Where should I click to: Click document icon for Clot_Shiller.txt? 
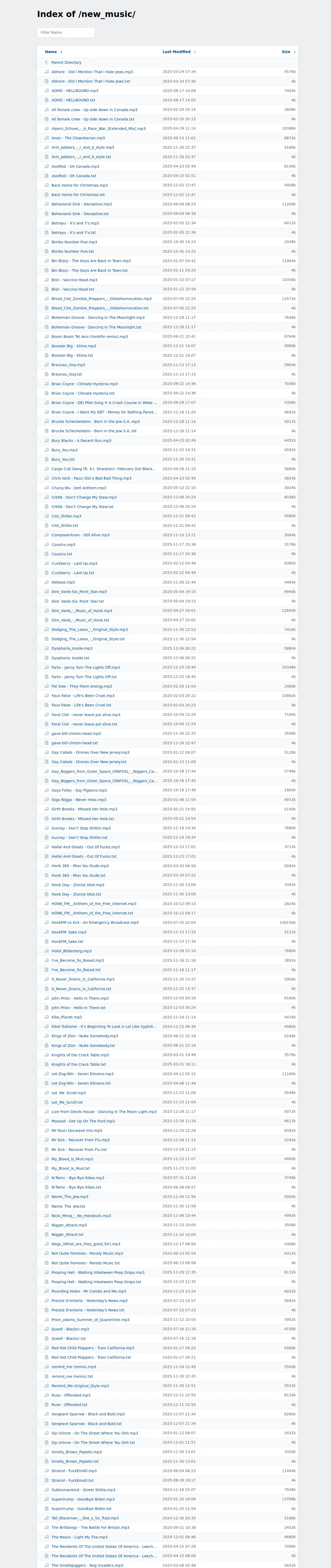pyautogui.click(x=46, y=525)
